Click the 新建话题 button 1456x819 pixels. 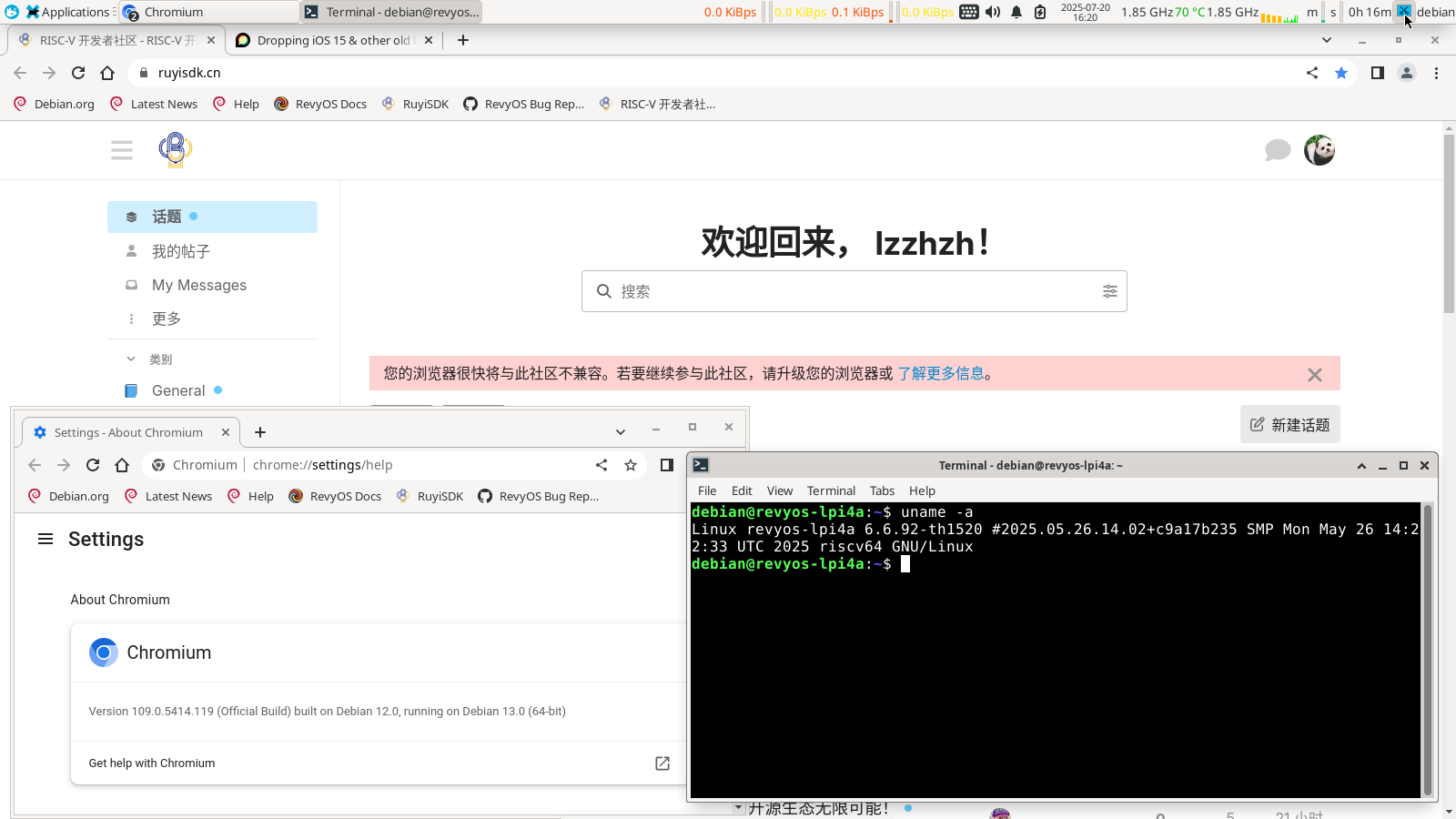[1289, 424]
